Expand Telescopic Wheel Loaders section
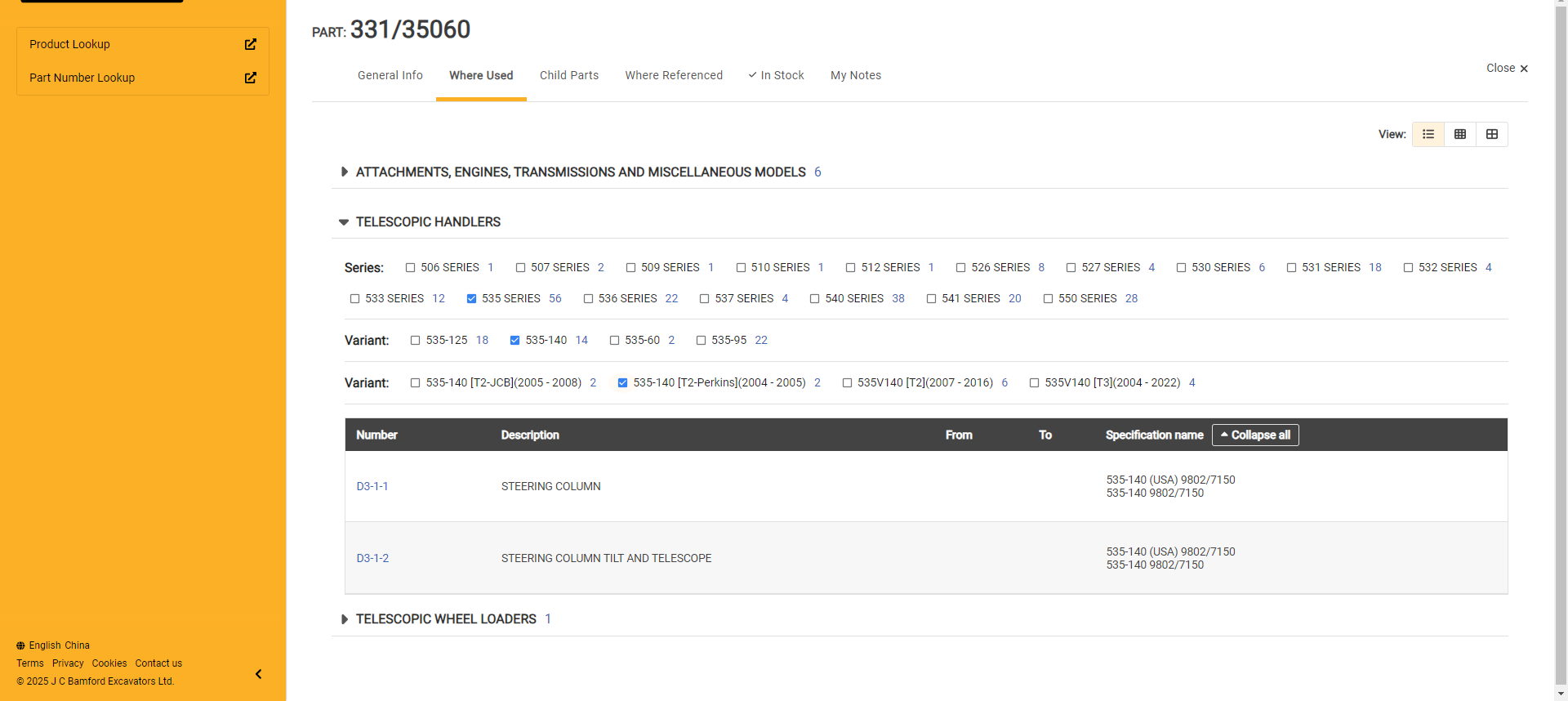The image size is (1568, 701). coord(344,619)
